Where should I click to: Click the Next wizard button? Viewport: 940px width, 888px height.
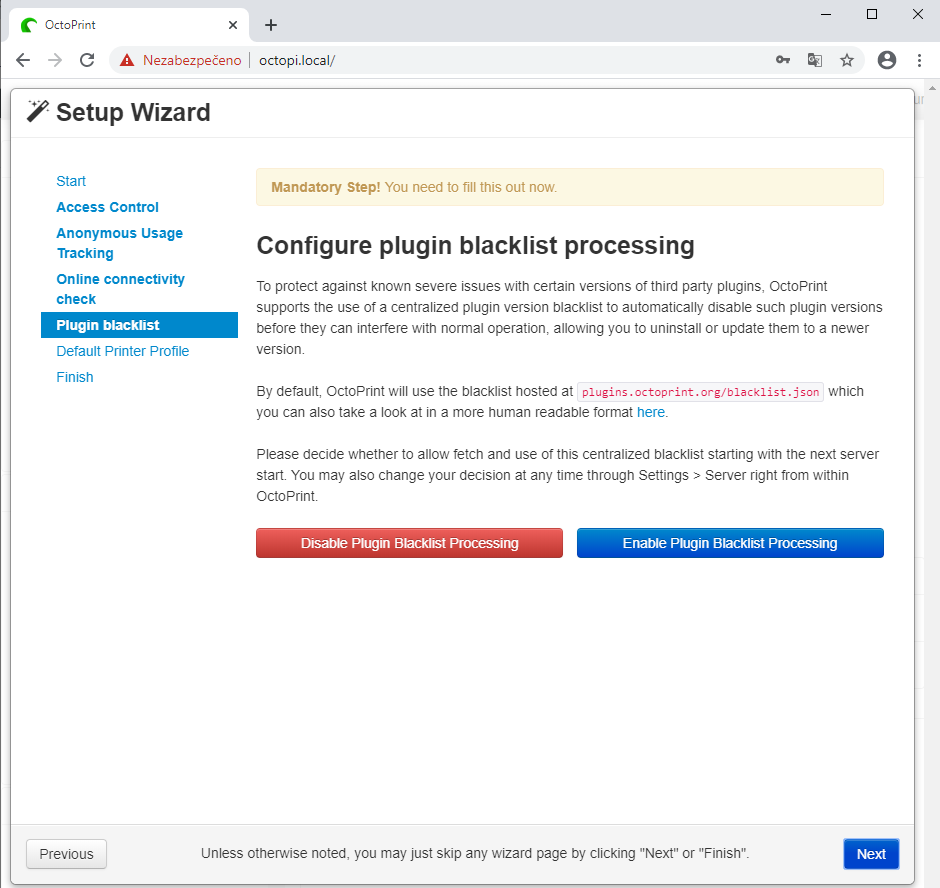click(x=871, y=854)
